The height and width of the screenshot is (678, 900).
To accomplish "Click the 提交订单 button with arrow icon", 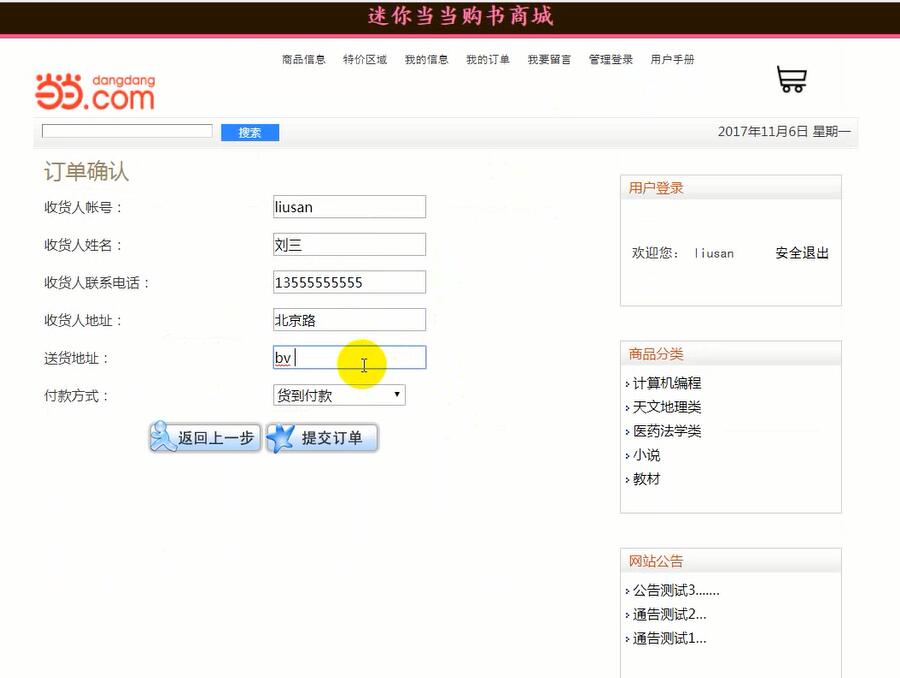I will pyautogui.click(x=322, y=437).
